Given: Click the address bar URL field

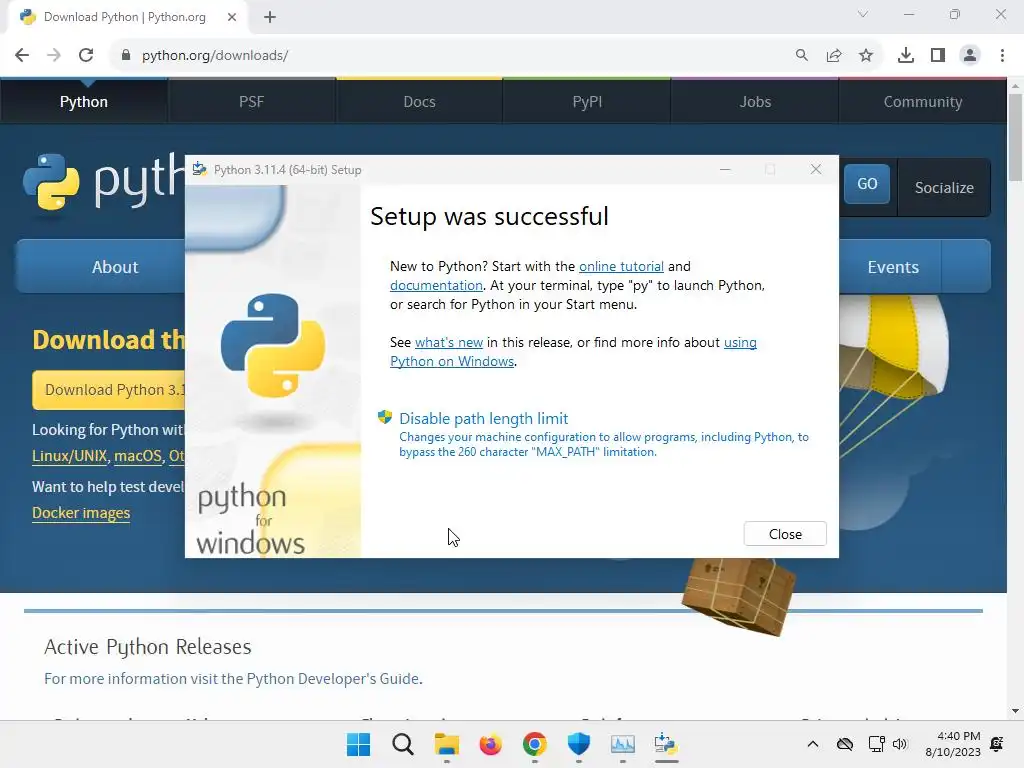Looking at the screenshot, I should tap(451, 56).
